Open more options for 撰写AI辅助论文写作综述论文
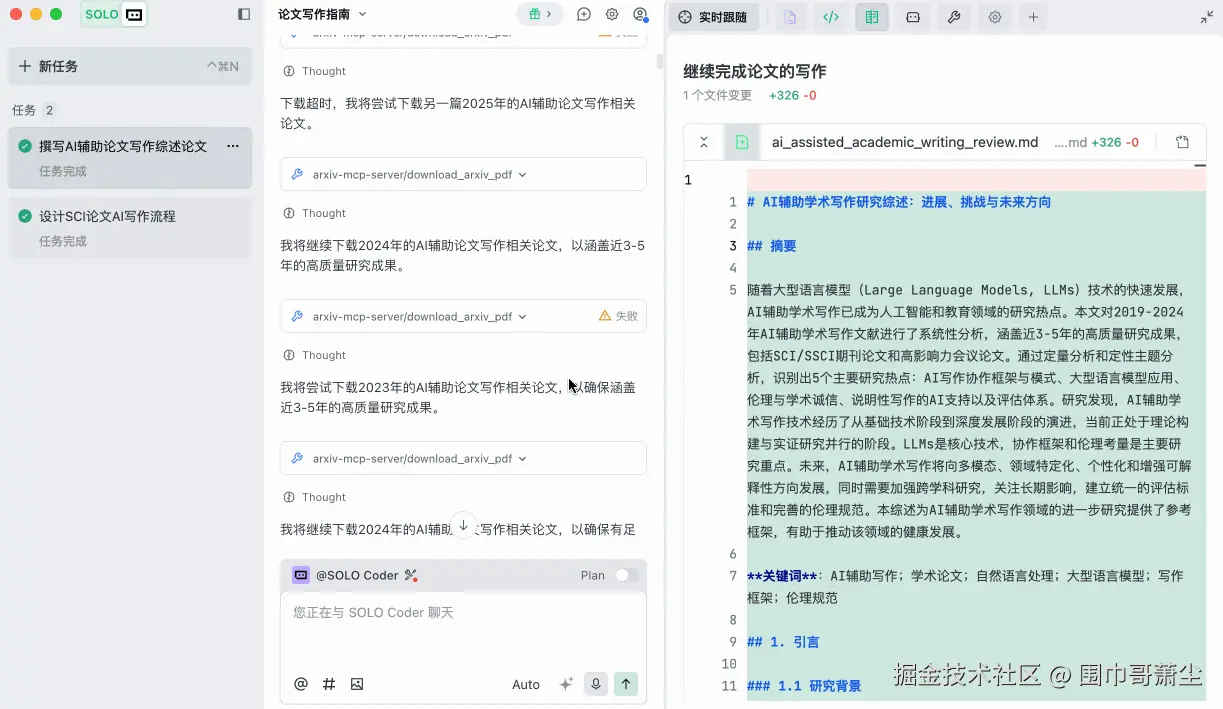This screenshot has width=1223, height=709. tap(233, 146)
